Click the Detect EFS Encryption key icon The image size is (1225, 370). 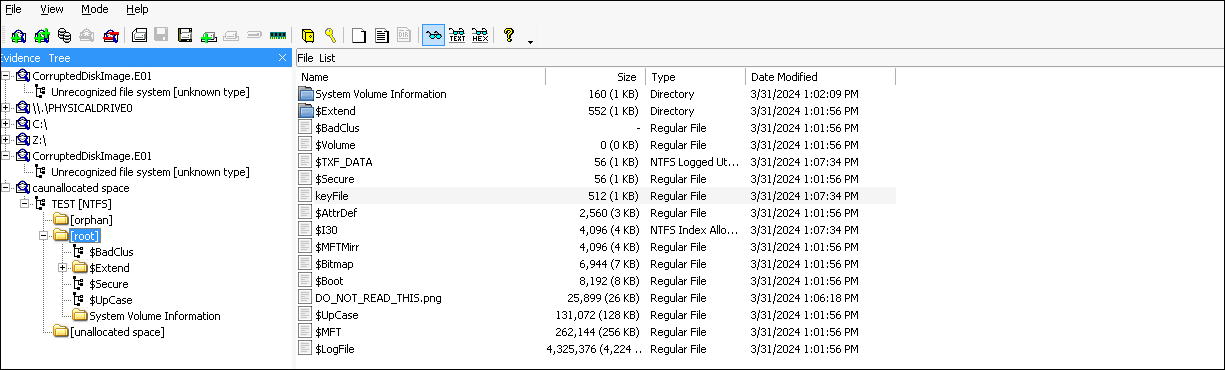[329, 36]
